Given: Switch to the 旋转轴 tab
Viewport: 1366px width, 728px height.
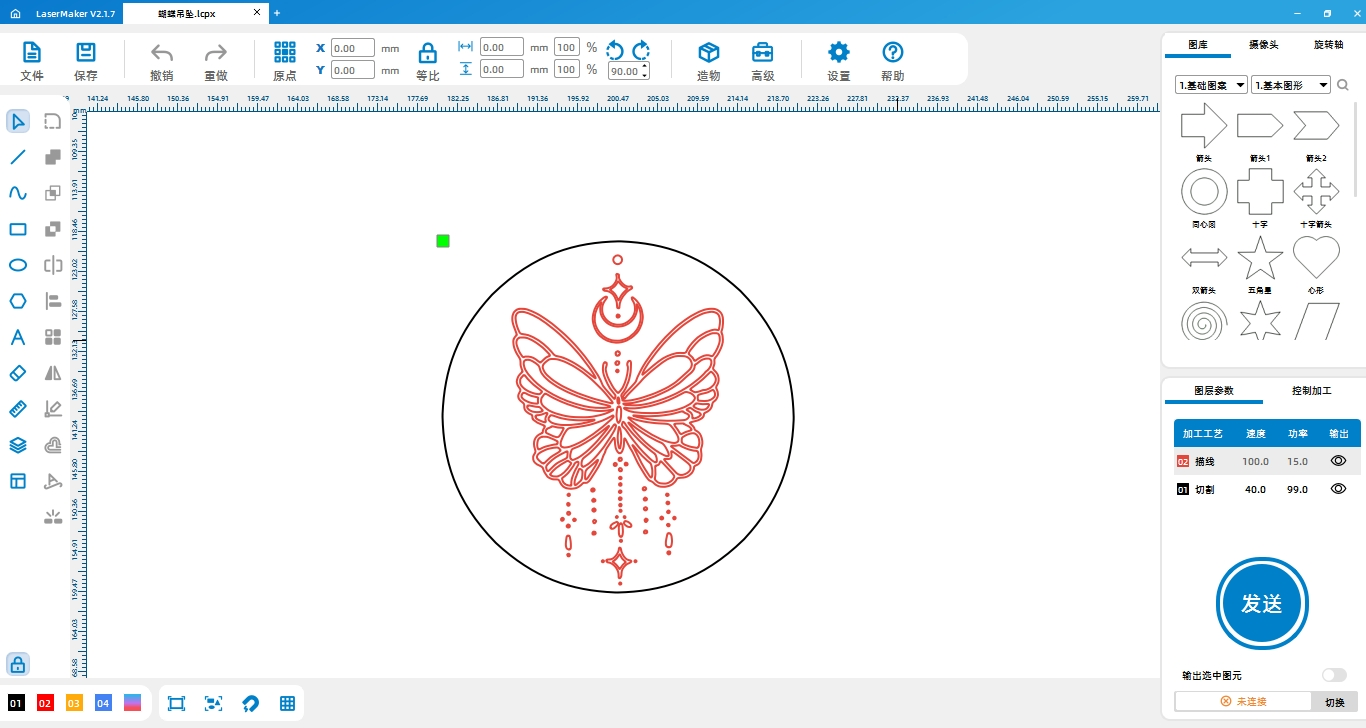Looking at the screenshot, I should click(x=1328, y=45).
